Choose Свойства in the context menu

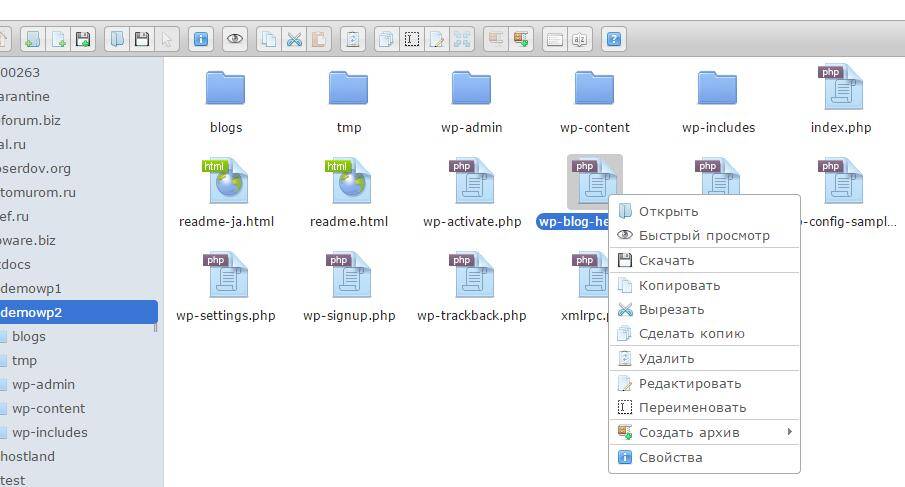(704, 458)
